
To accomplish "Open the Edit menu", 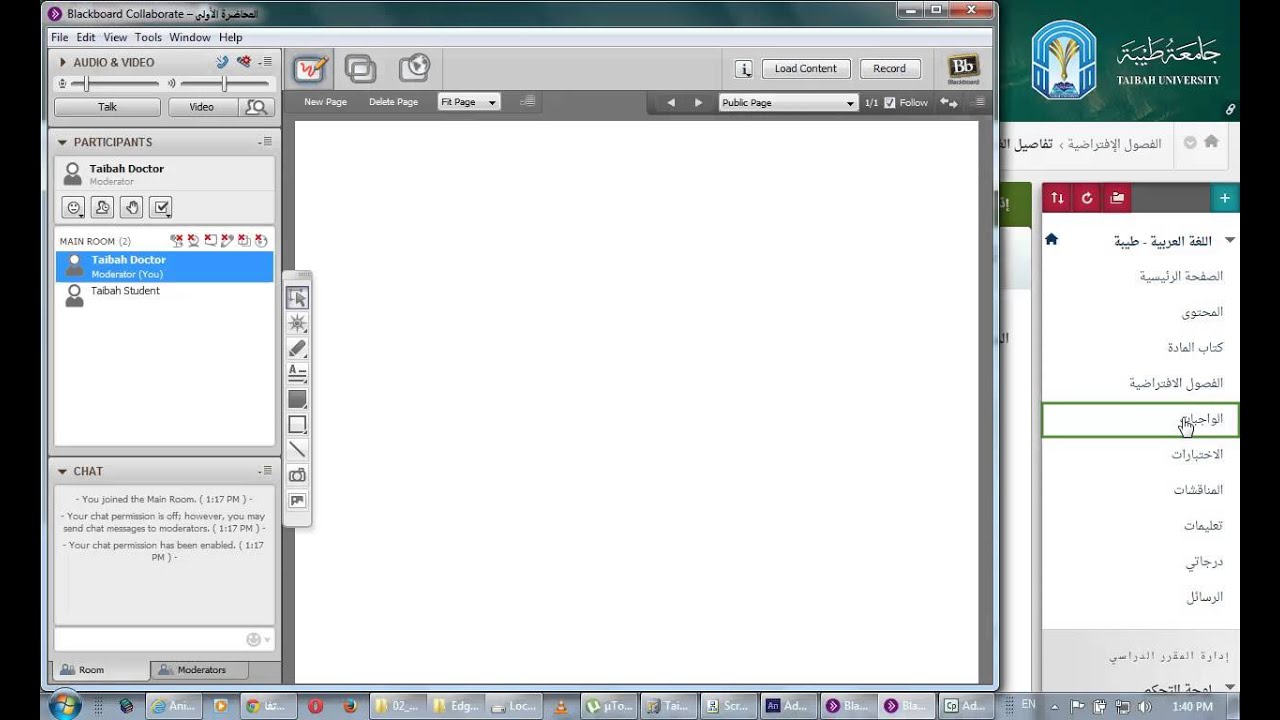I will pos(86,37).
